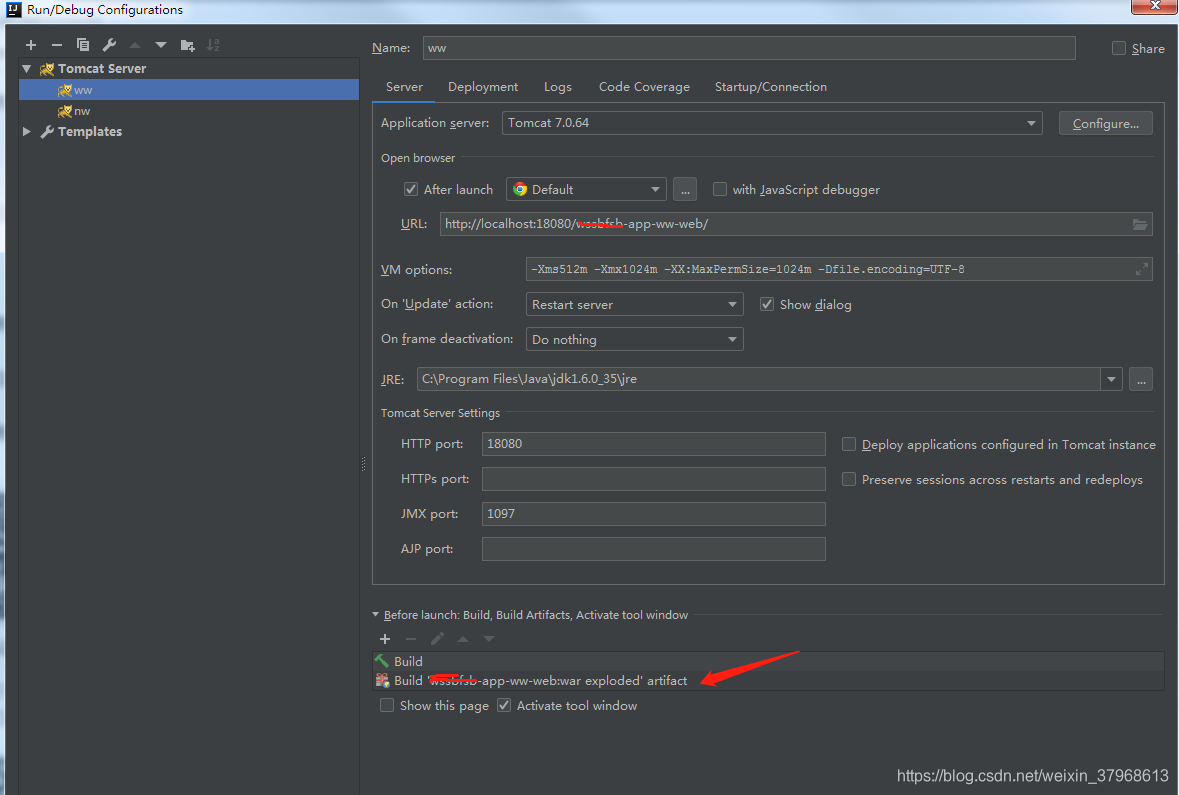This screenshot has height=795, width=1179.
Task: Expand the Templates tree node
Action: [x=25, y=131]
